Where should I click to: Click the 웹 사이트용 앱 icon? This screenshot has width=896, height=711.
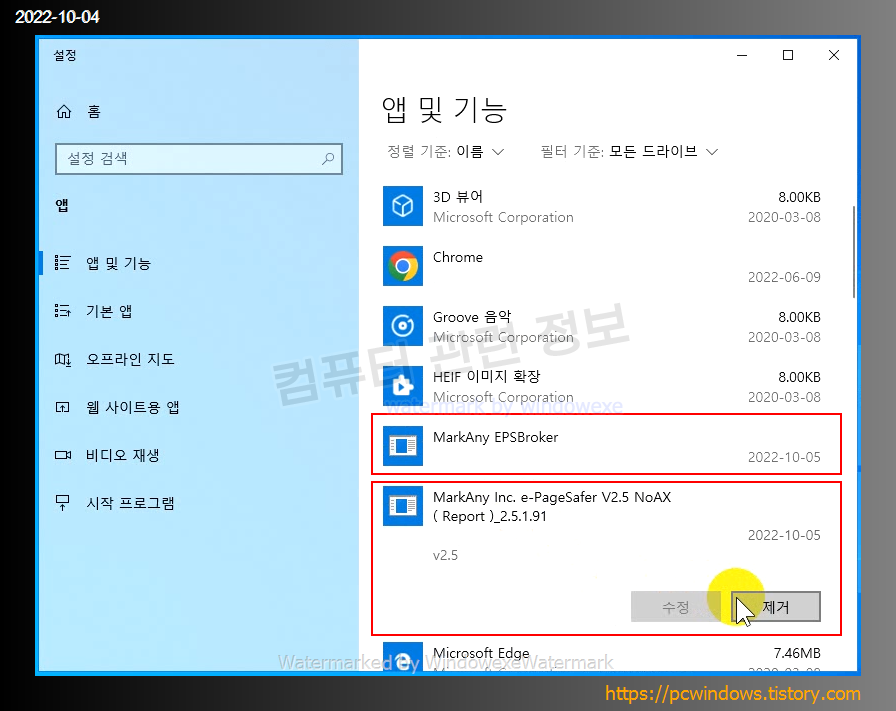tap(62, 407)
